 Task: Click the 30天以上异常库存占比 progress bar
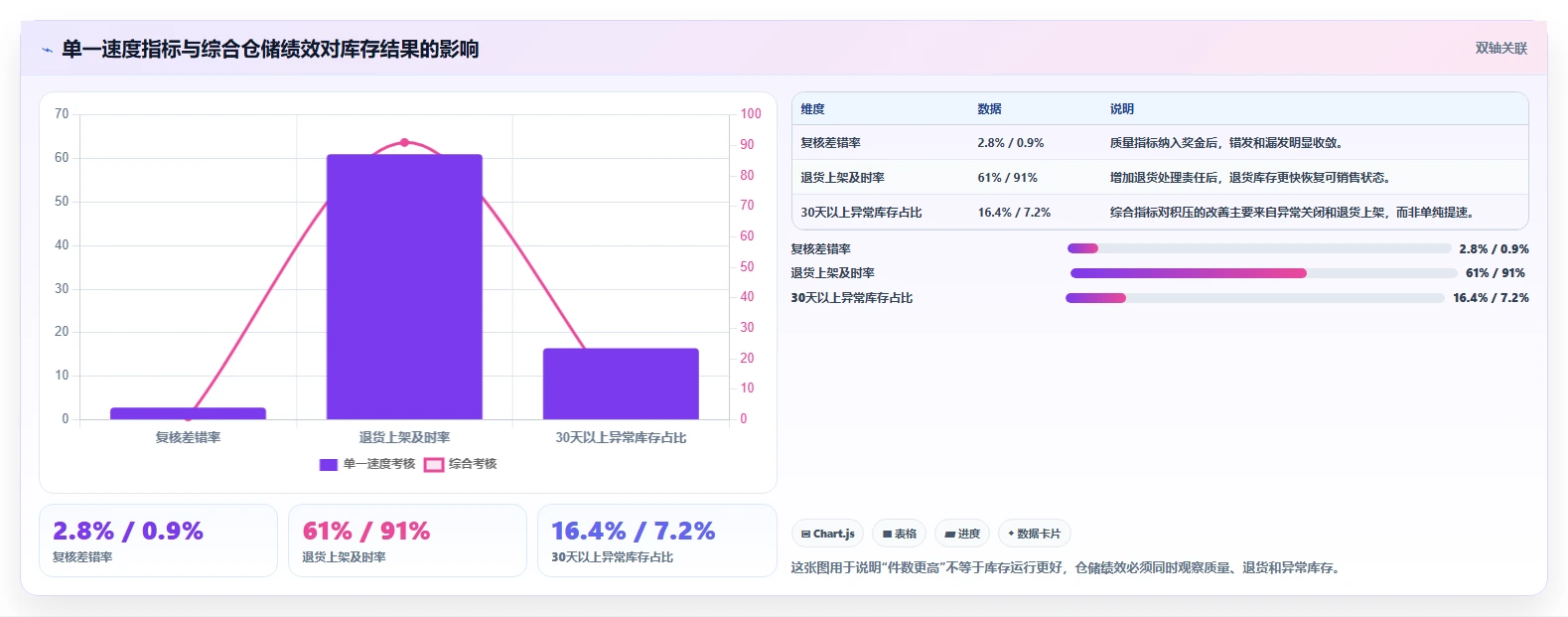click(1255, 298)
